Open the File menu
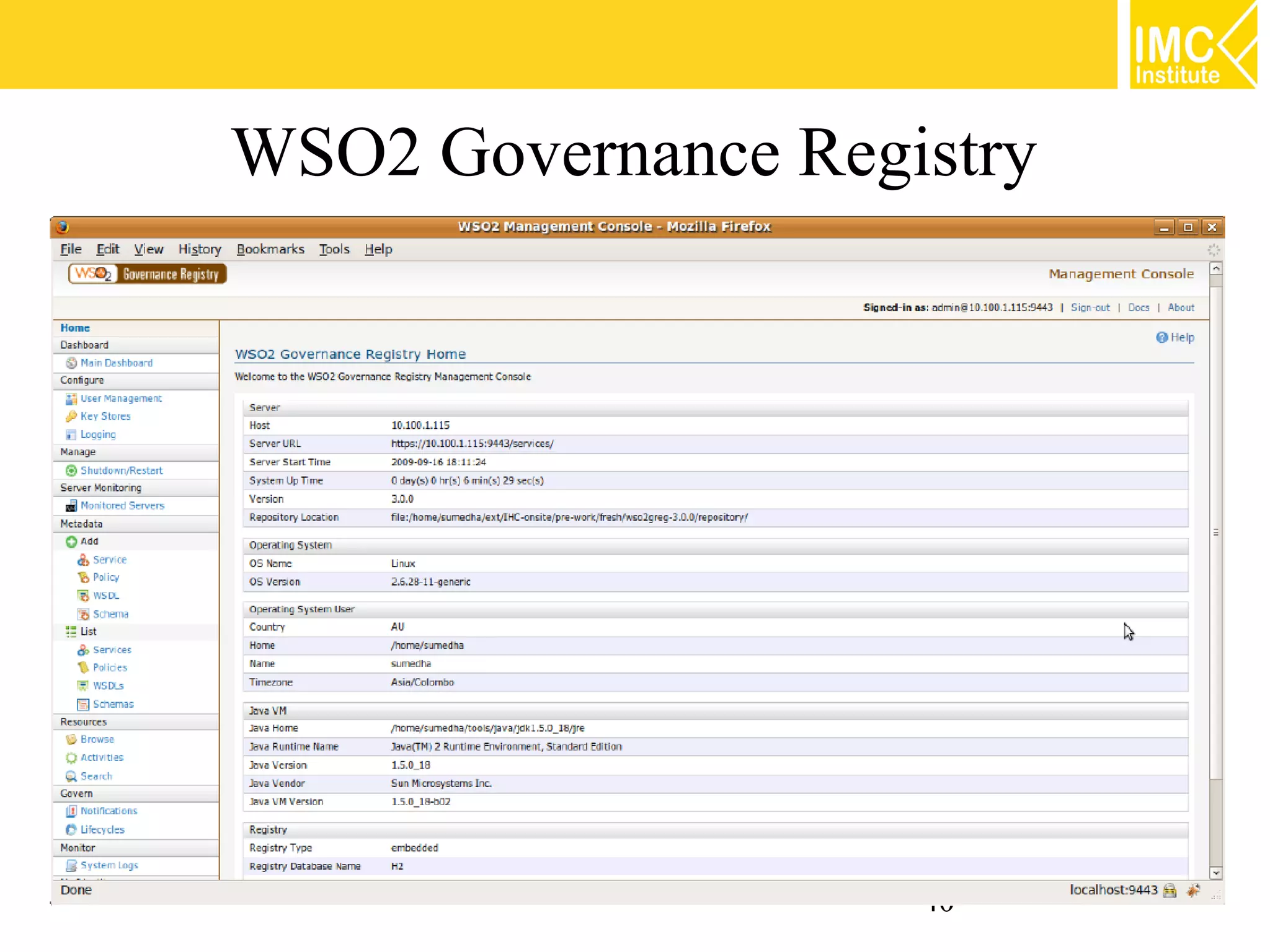 71,249
